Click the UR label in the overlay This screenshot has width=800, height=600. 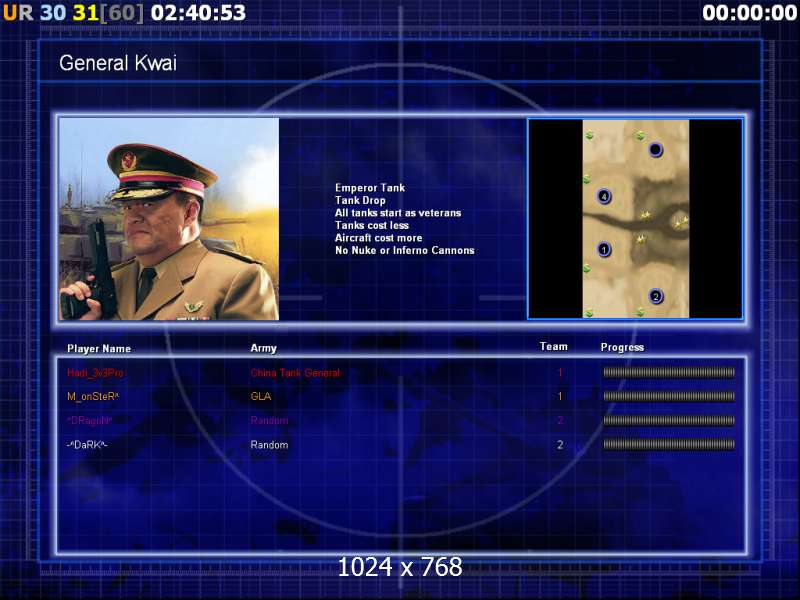[18, 13]
